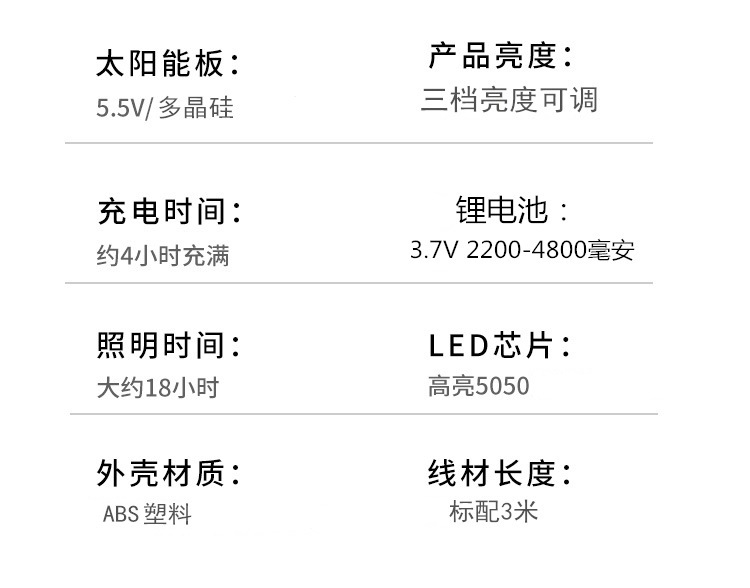Select the 标配3米 length text
Viewport: 750px width, 588px height.
pos(494,512)
